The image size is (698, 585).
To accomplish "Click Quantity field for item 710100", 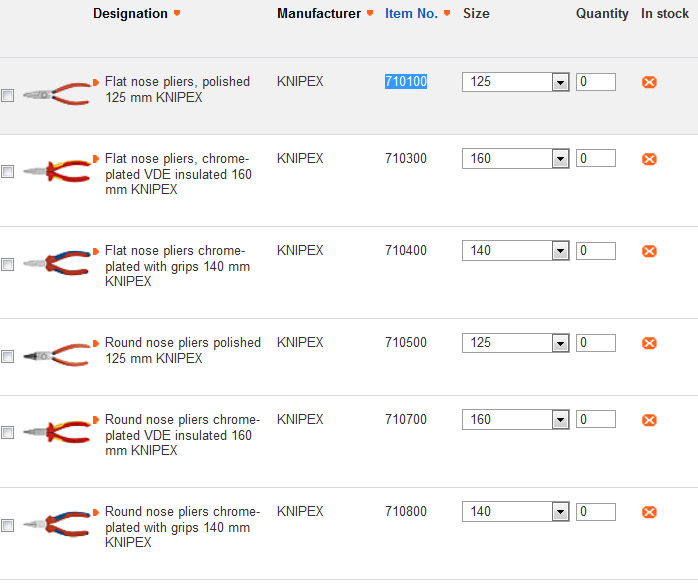I will click(596, 82).
